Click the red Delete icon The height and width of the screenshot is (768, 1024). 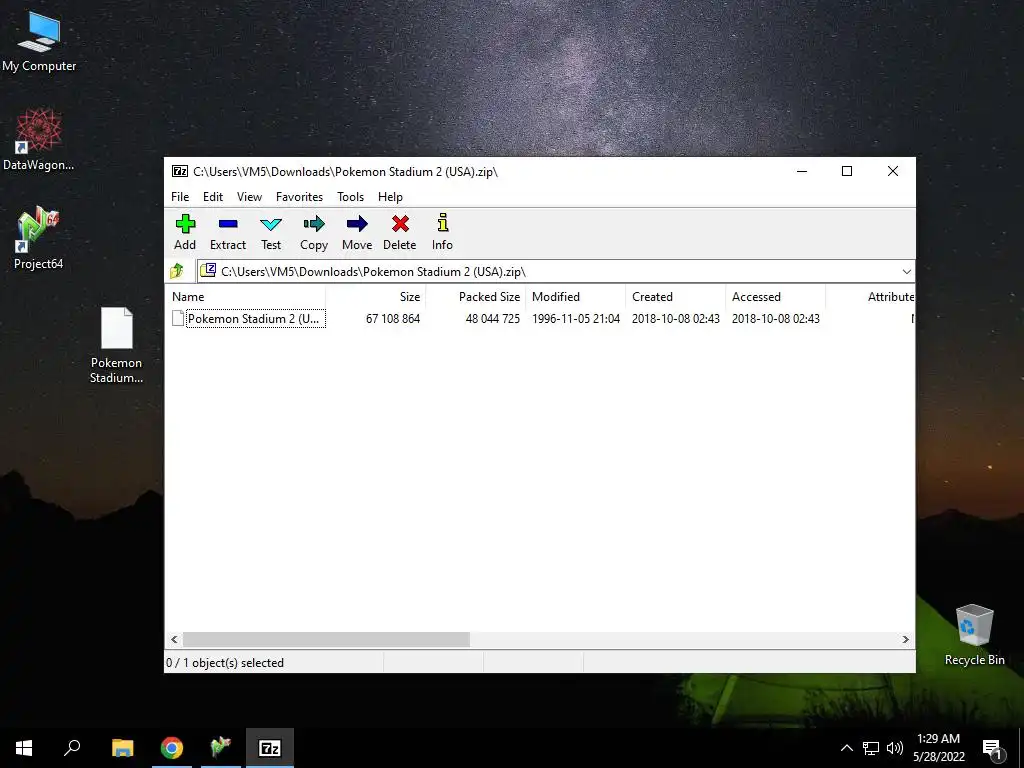(x=400, y=232)
